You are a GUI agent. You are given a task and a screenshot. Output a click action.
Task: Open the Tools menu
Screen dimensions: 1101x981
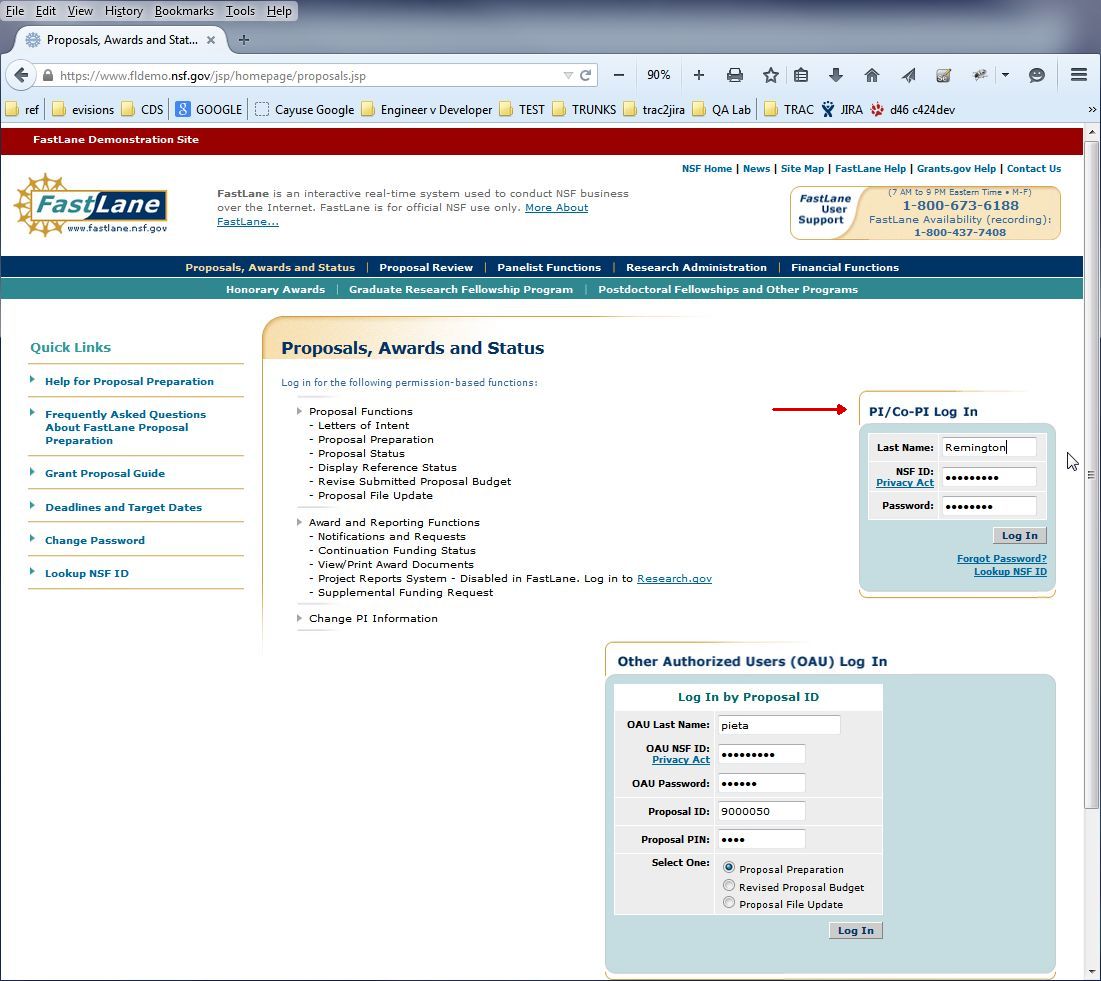coord(240,11)
